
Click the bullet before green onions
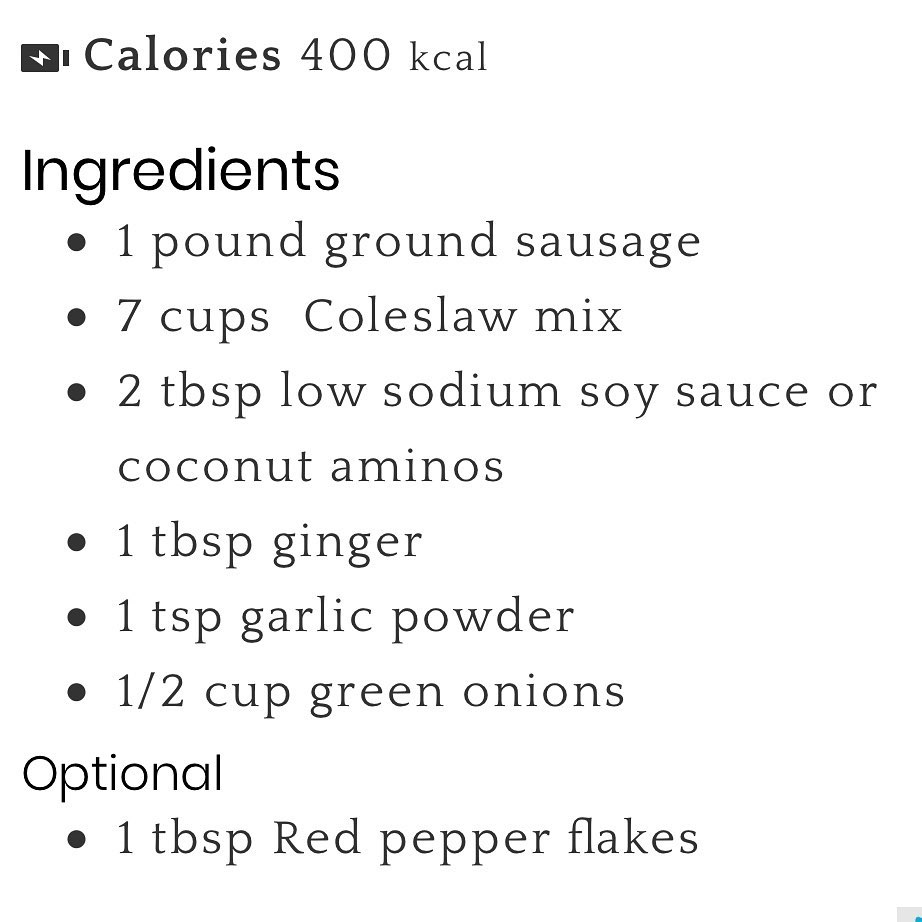77,693
